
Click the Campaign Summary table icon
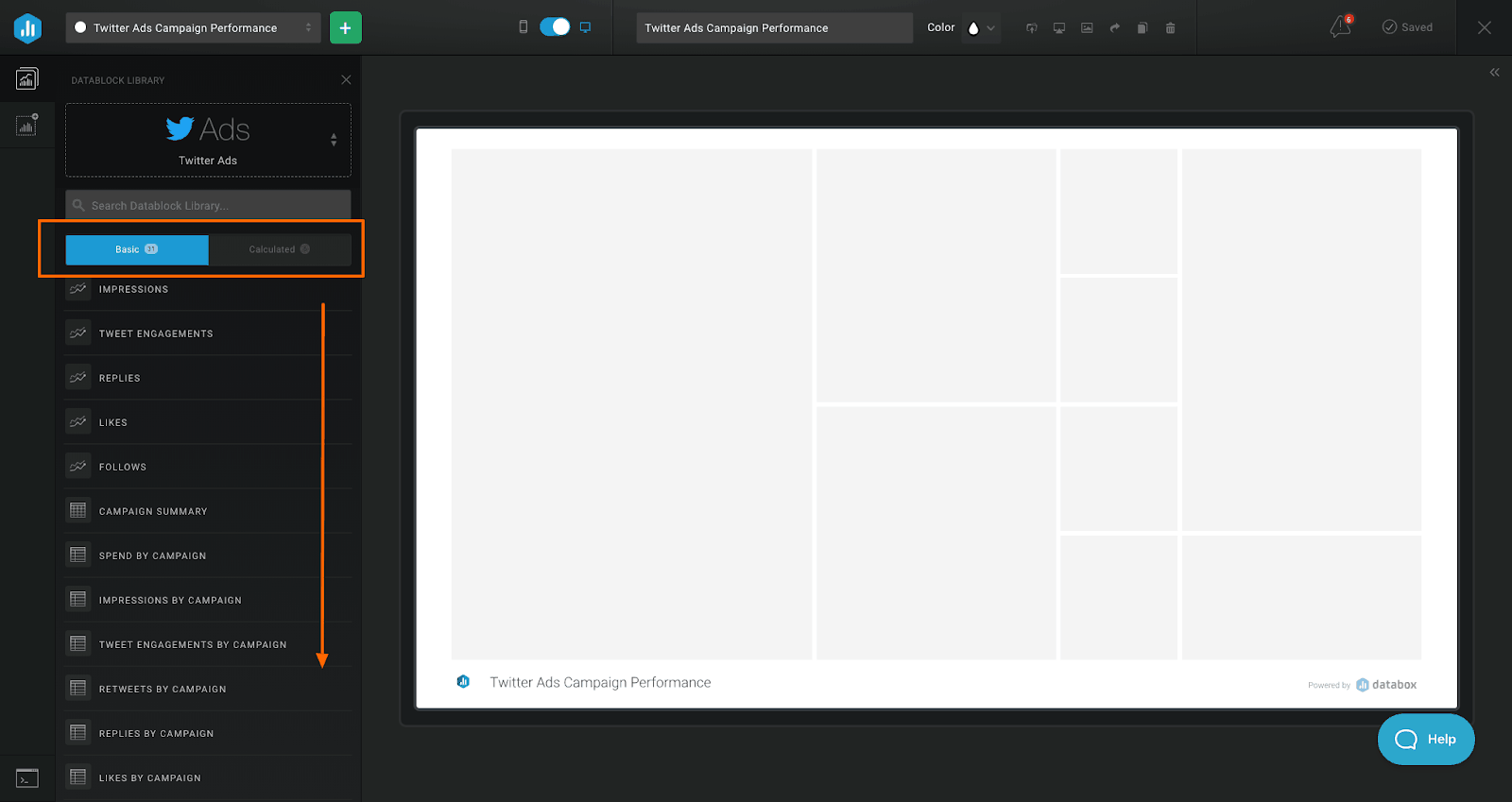pyautogui.click(x=78, y=511)
